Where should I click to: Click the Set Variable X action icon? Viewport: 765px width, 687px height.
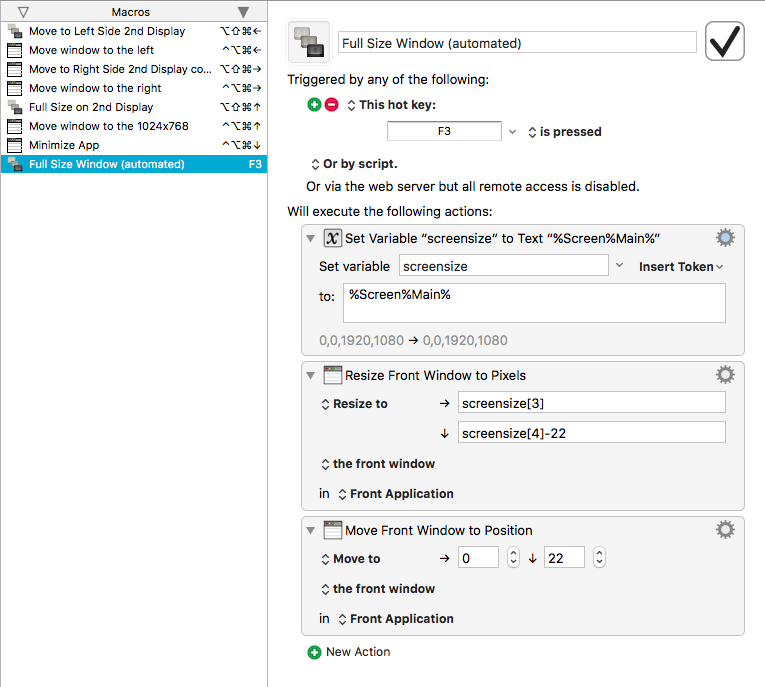pyautogui.click(x=332, y=238)
